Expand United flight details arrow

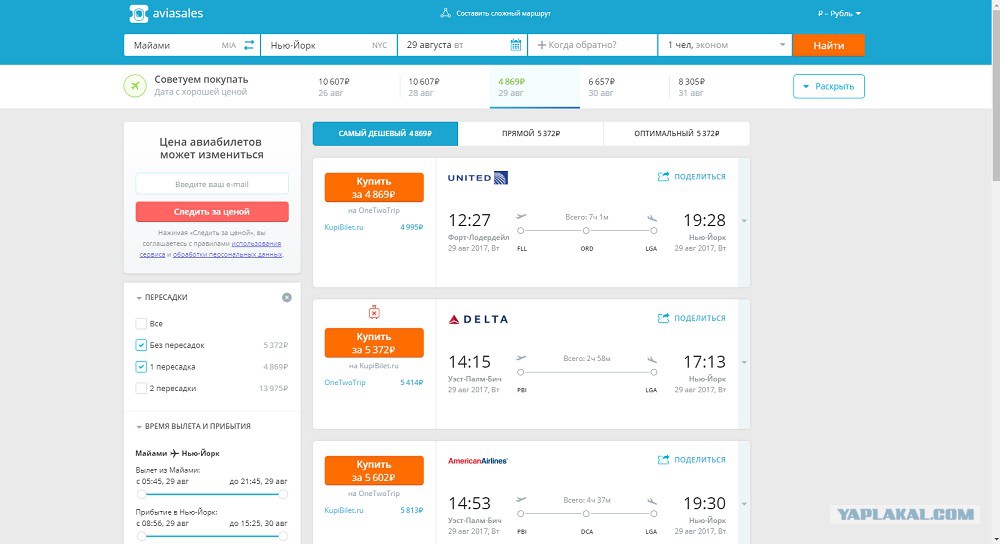tap(744, 221)
